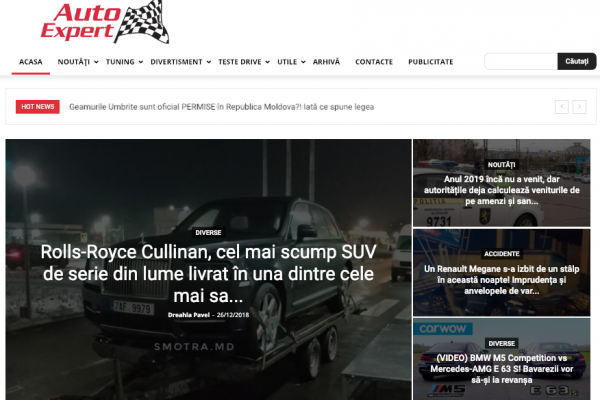Screen dimensions: 600x400
Task: Open the ARHIVĂ menu item
Action: coord(326,62)
